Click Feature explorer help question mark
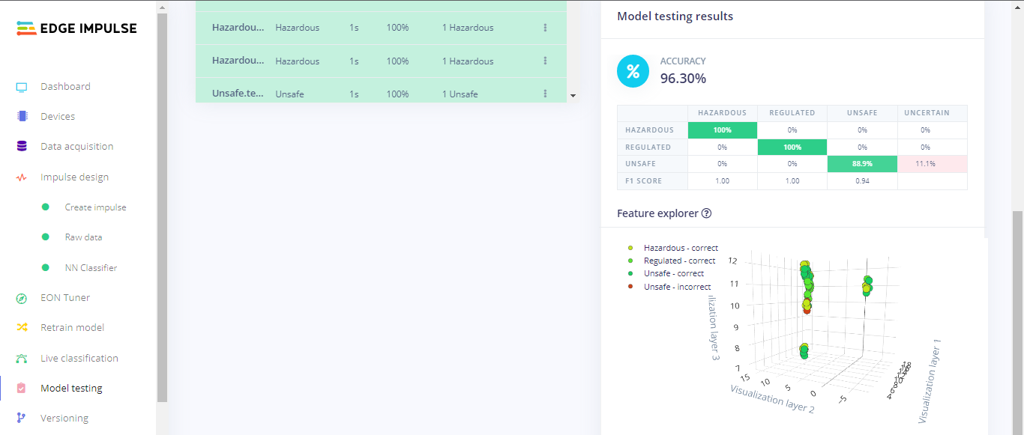The image size is (1024, 435). click(706, 213)
